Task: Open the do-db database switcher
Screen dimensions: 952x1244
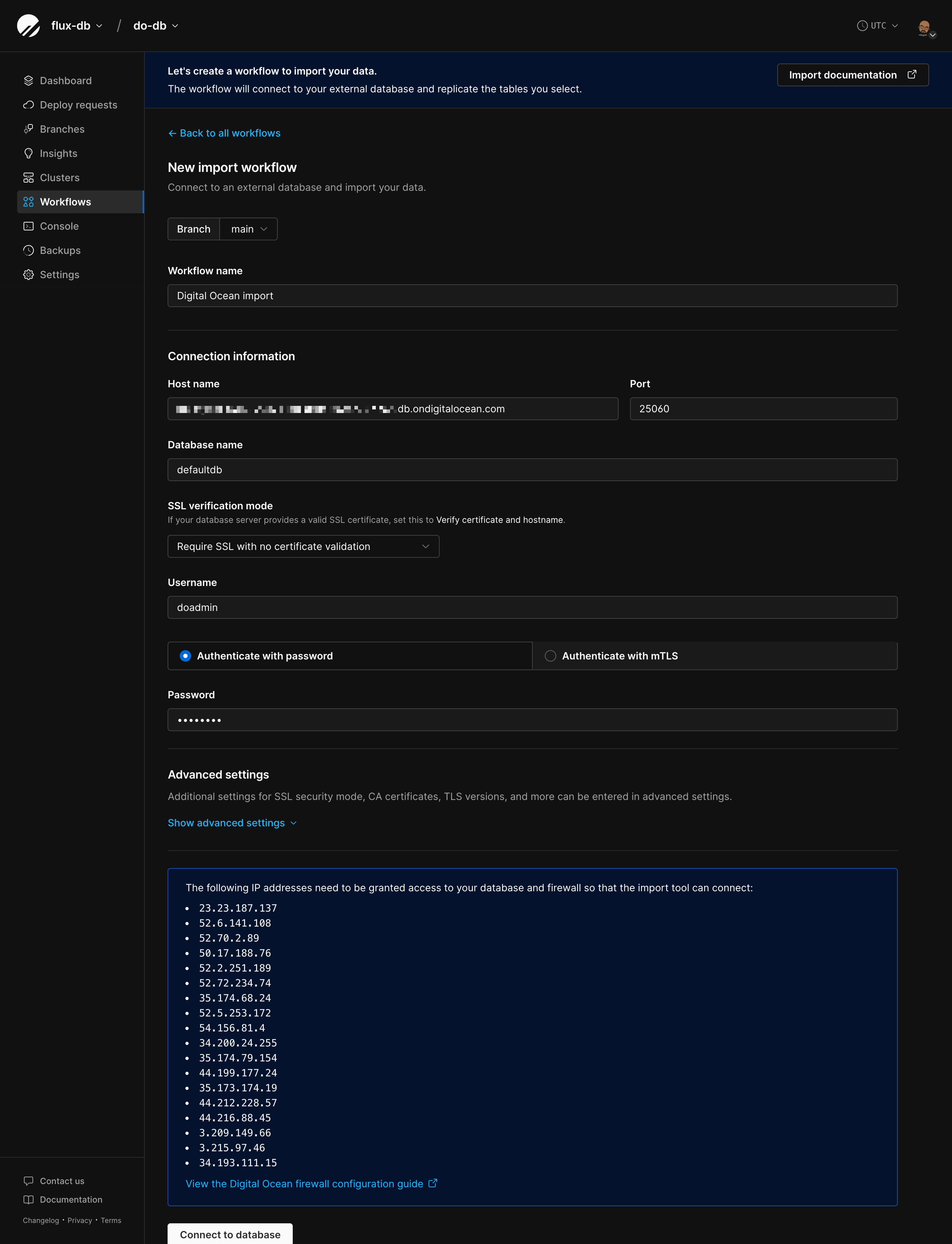Action: point(154,26)
